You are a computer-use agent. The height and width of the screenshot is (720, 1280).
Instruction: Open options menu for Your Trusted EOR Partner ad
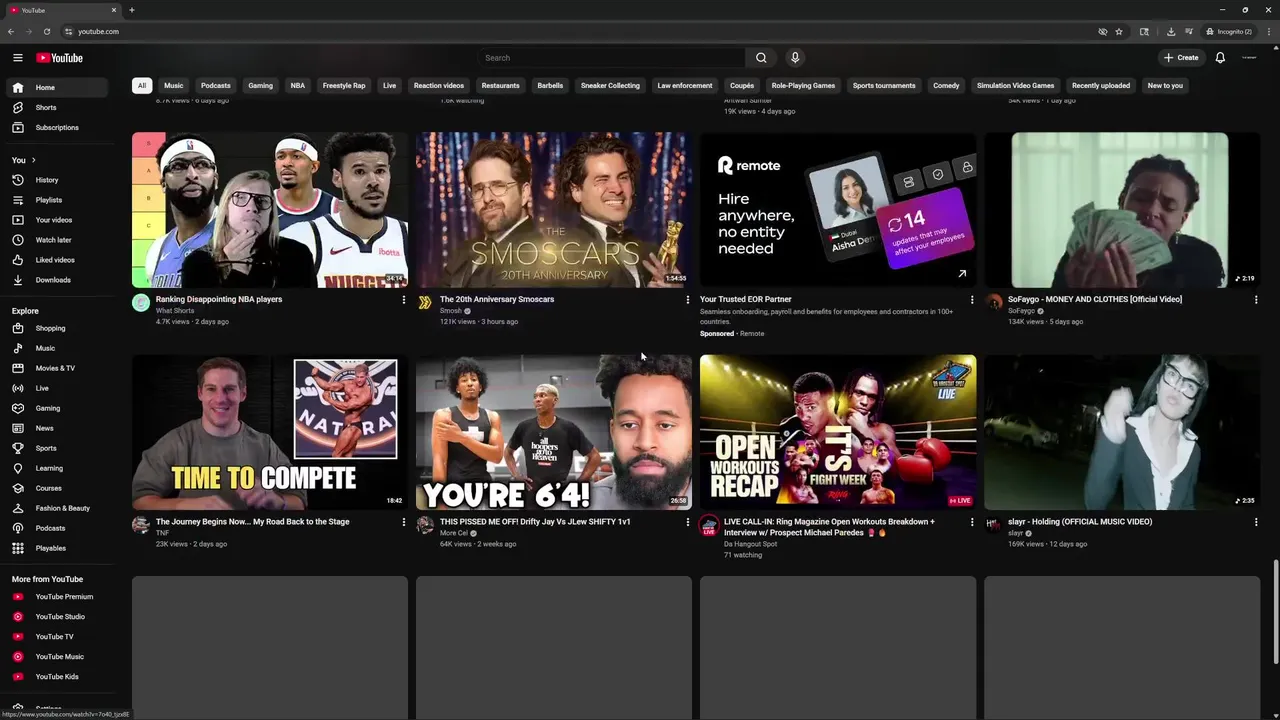pos(972,300)
